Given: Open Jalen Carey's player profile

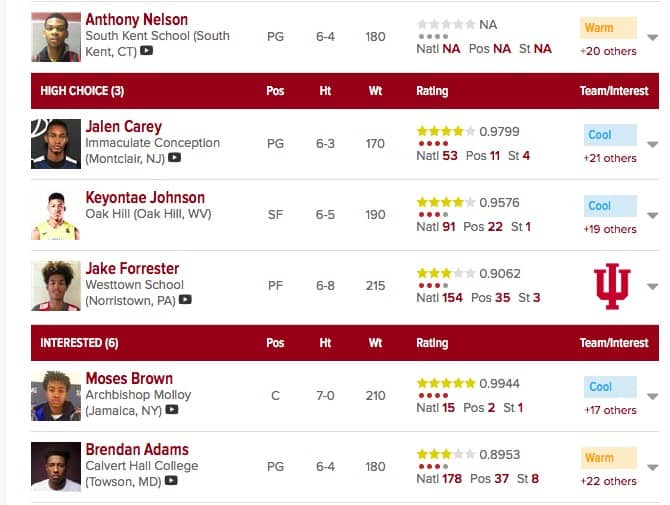Looking at the screenshot, I should 123,127.
